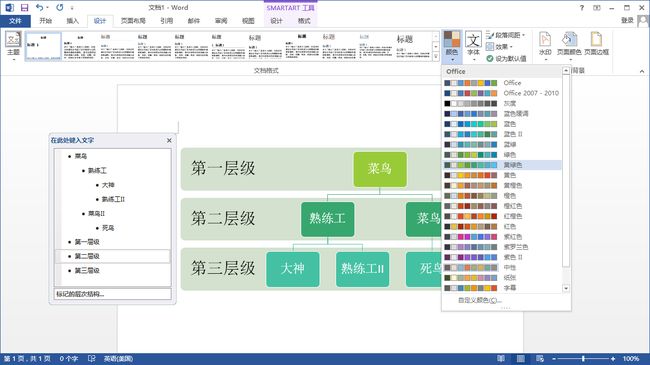This screenshot has height=365, width=650.
Task: Click the zoom in plus button
Action: pyautogui.click(x=613, y=358)
